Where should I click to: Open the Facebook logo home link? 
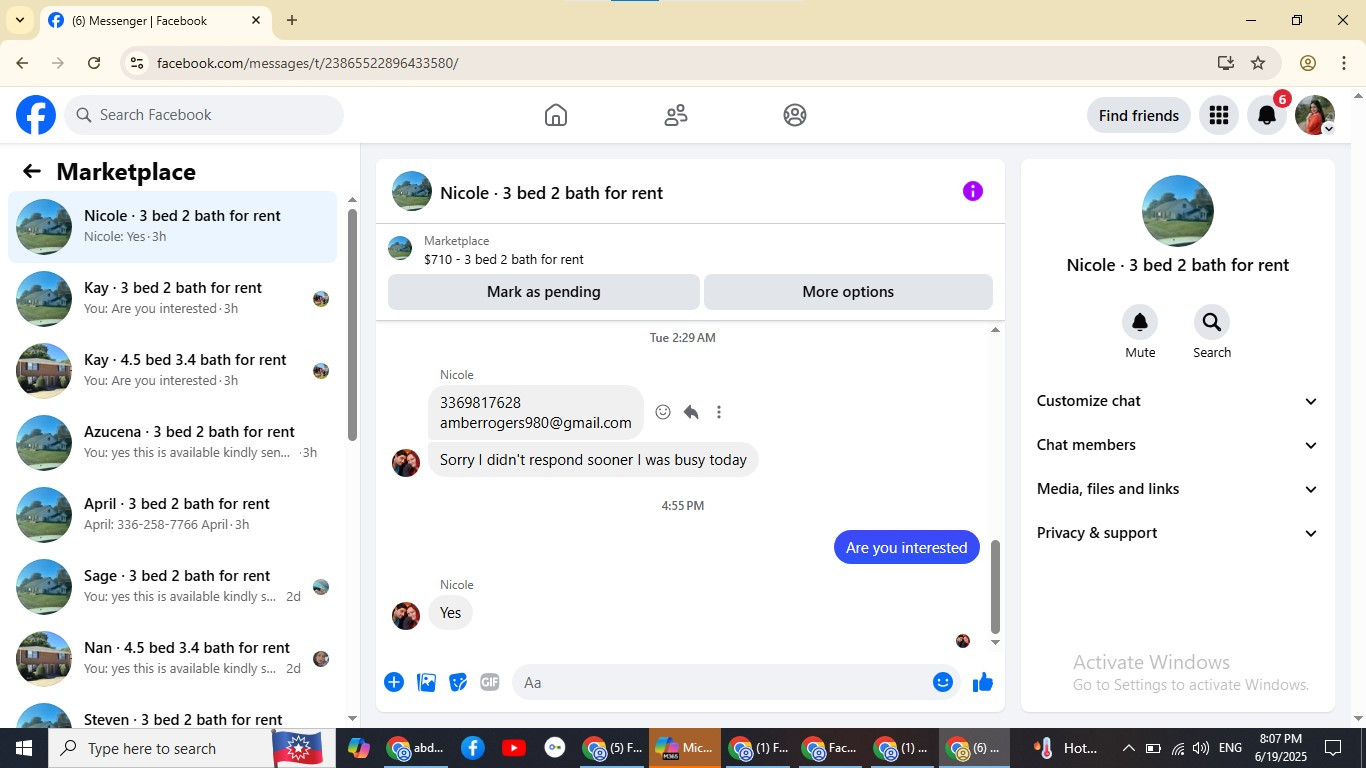pos(36,115)
